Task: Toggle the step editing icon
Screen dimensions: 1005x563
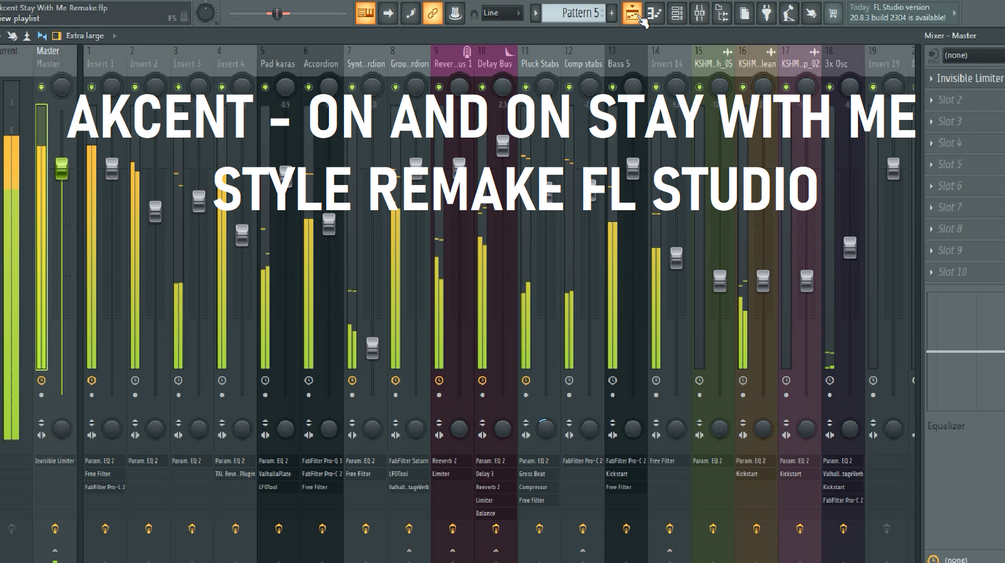Action: click(x=410, y=13)
